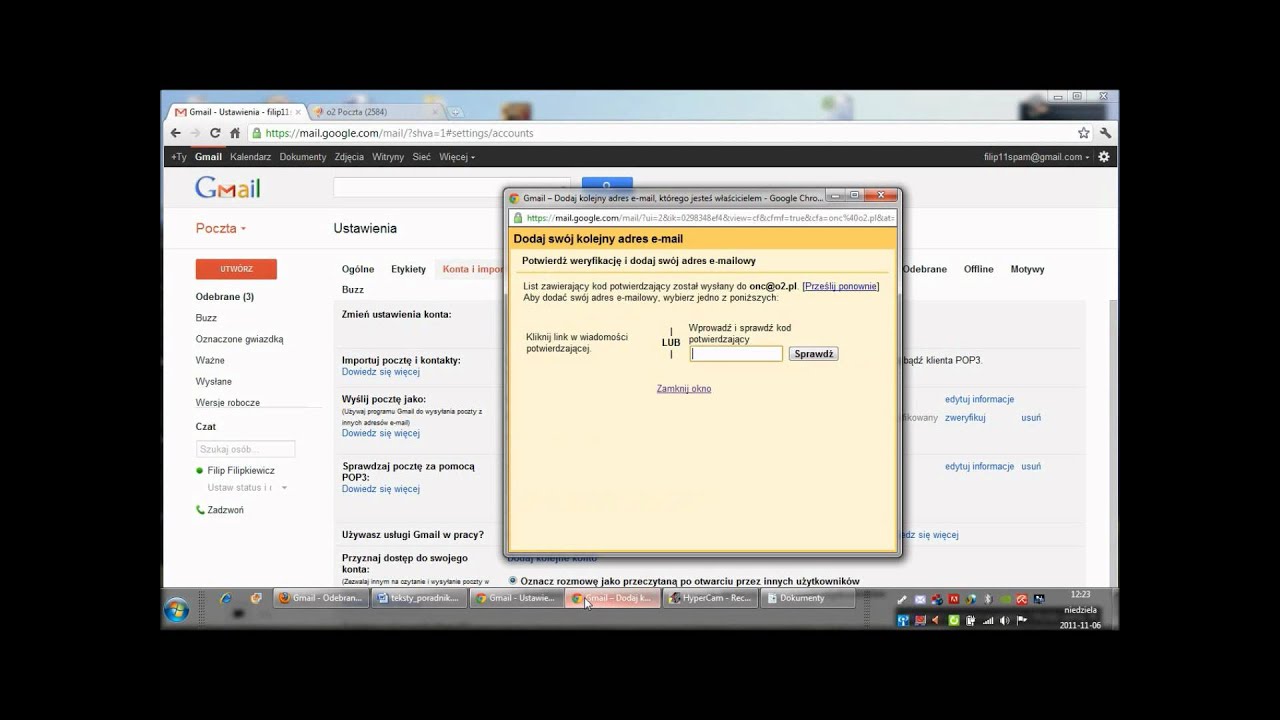This screenshot has width=1280, height=720.
Task: Click the green phone icon beside Zadzwoń
Action: point(200,510)
